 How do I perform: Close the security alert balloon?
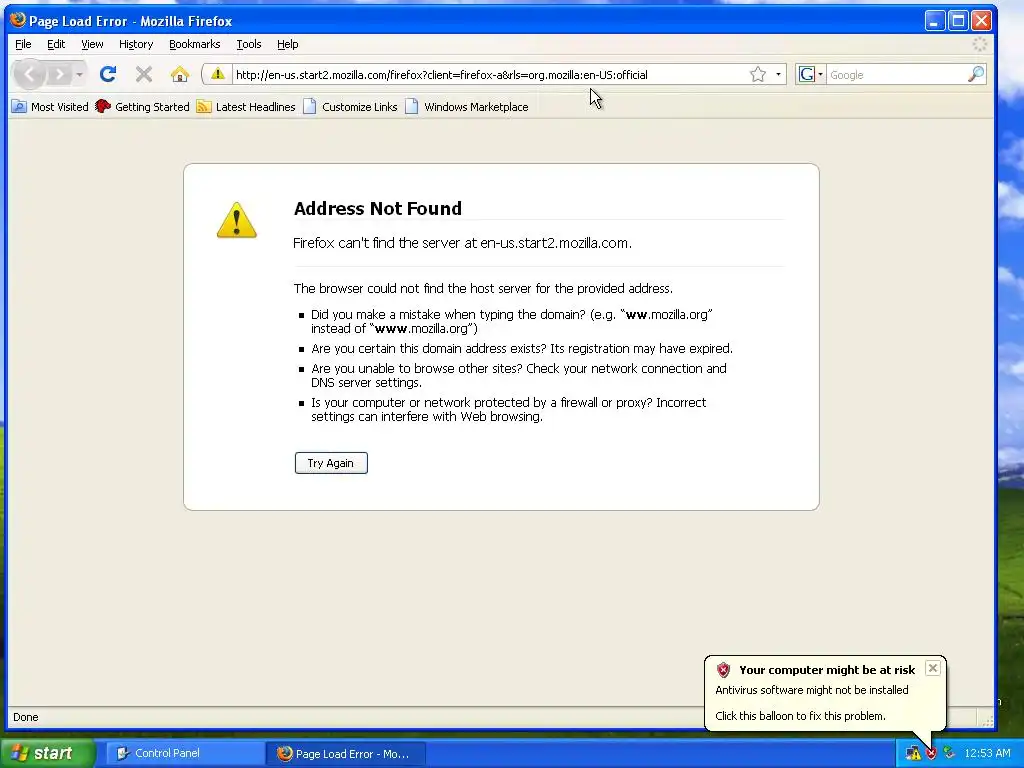coord(933,668)
